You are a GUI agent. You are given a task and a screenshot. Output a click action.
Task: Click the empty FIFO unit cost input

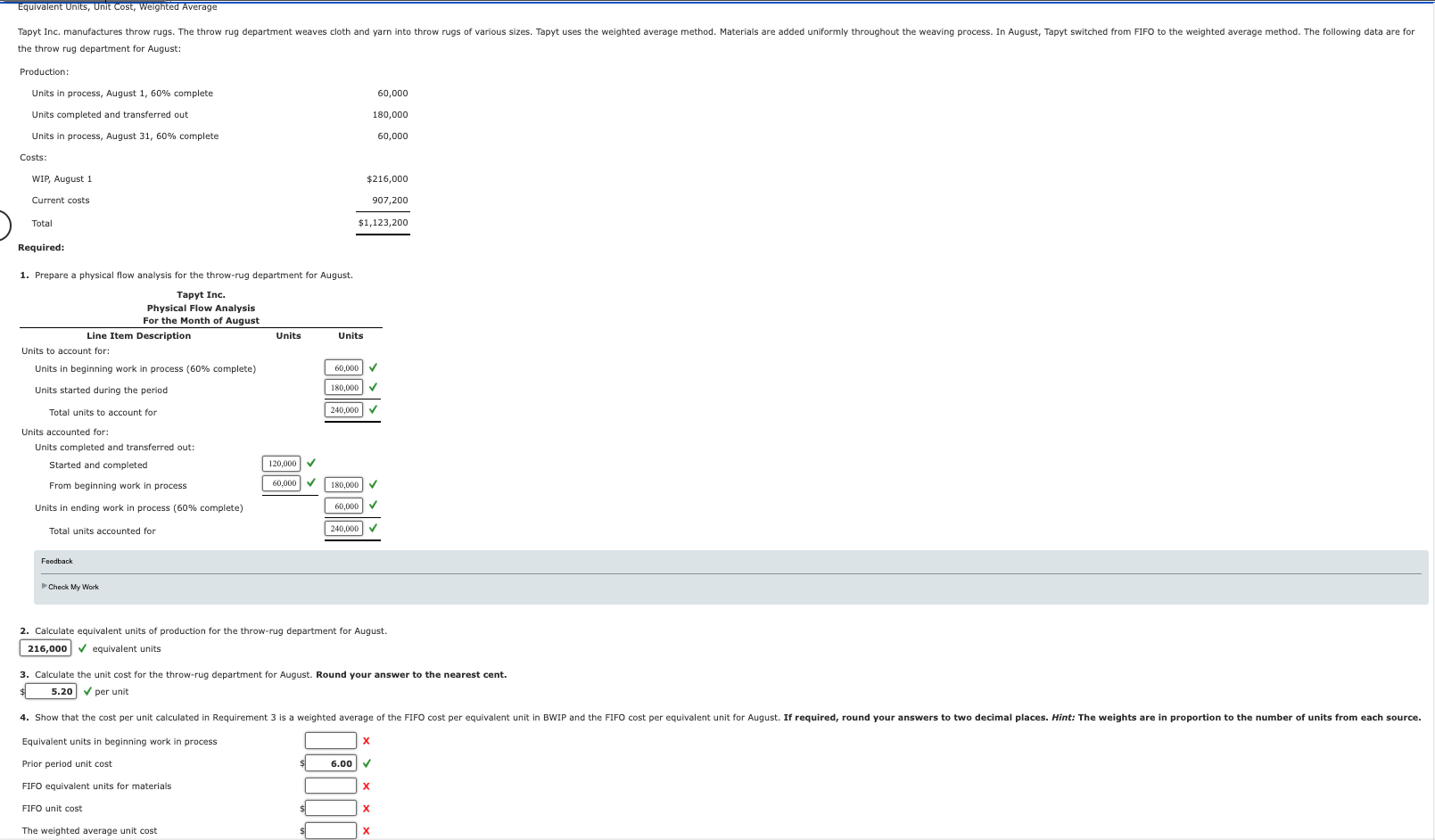330,808
